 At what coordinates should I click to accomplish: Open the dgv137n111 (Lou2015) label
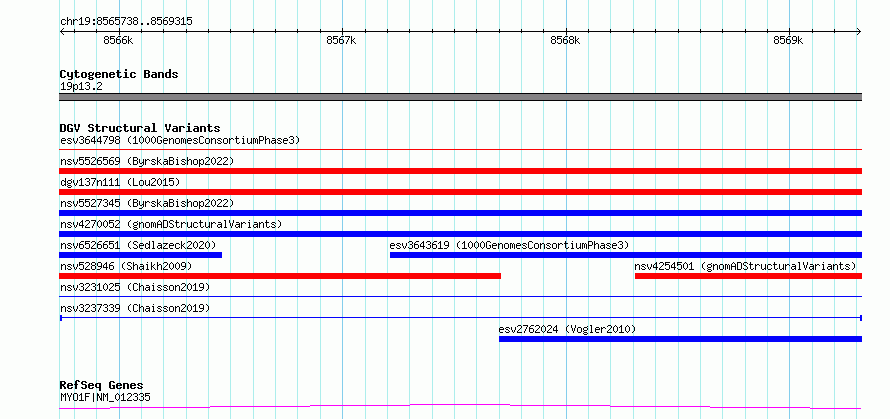[120, 182]
